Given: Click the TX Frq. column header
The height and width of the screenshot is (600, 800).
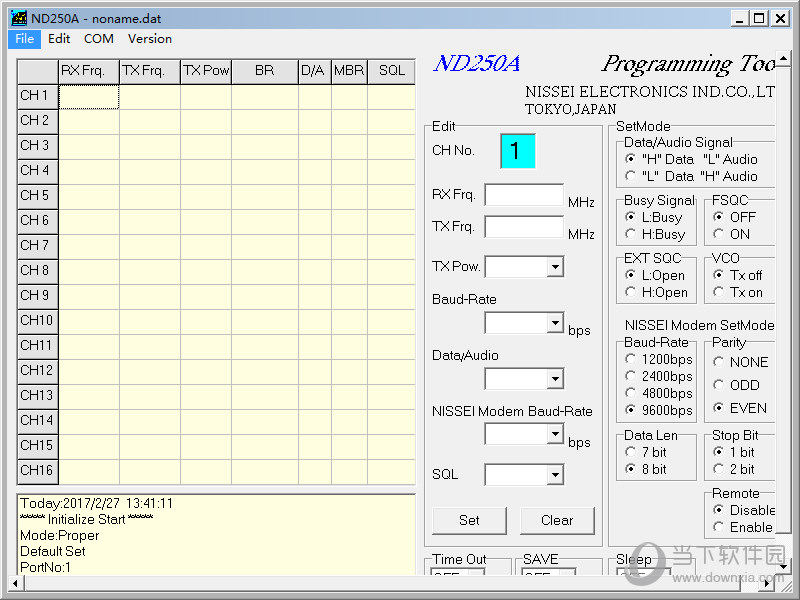Looking at the screenshot, I should point(150,71).
